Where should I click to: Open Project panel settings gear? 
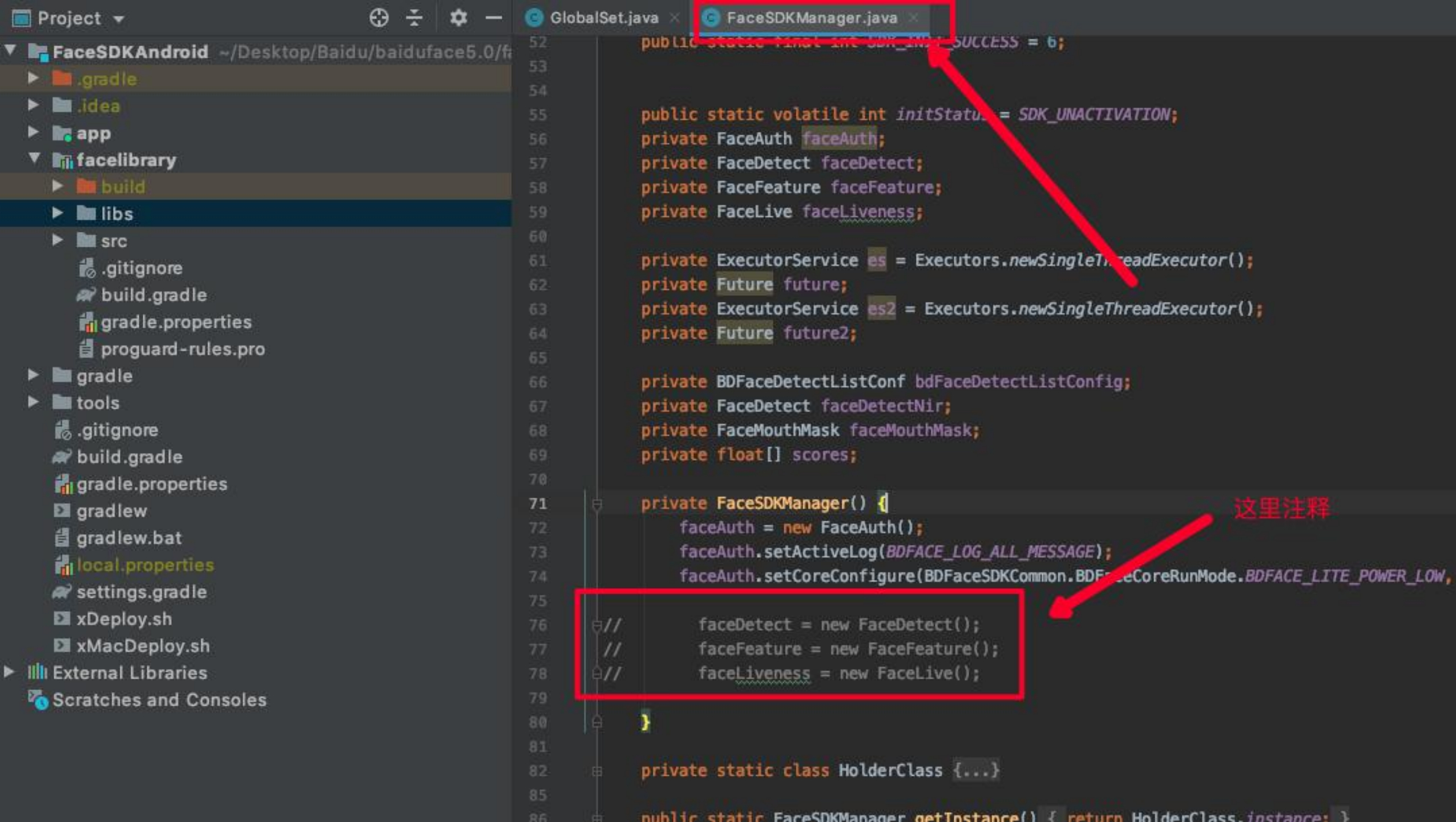458,18
